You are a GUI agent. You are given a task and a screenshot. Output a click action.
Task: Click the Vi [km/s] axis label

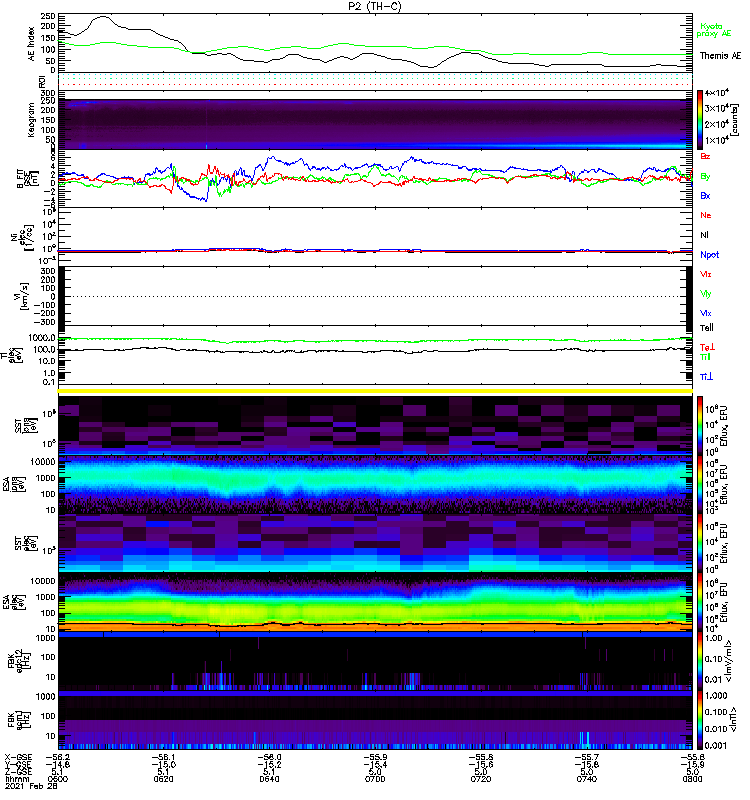[x=23, y=297]
